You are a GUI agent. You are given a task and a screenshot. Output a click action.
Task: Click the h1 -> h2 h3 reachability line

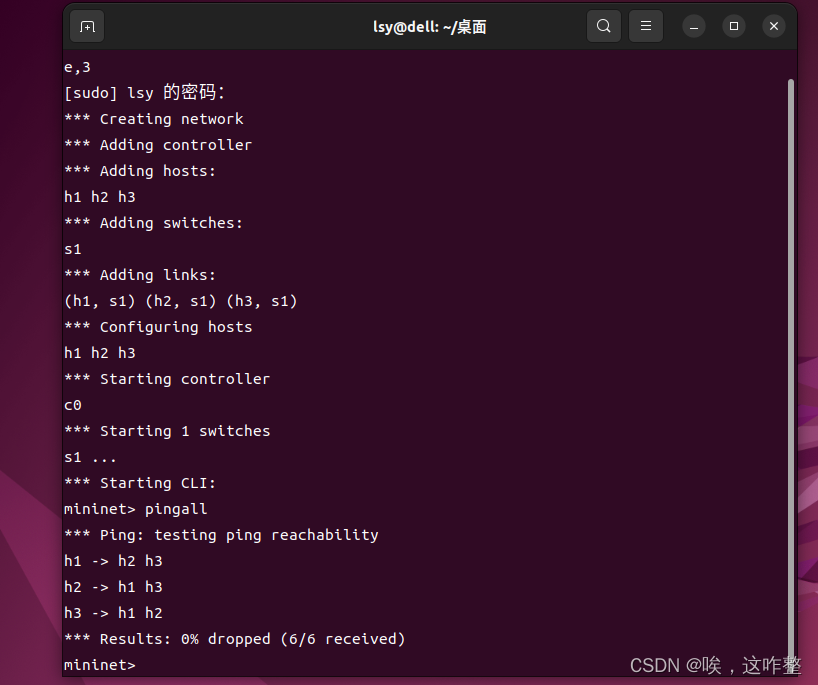pos(113,560)
